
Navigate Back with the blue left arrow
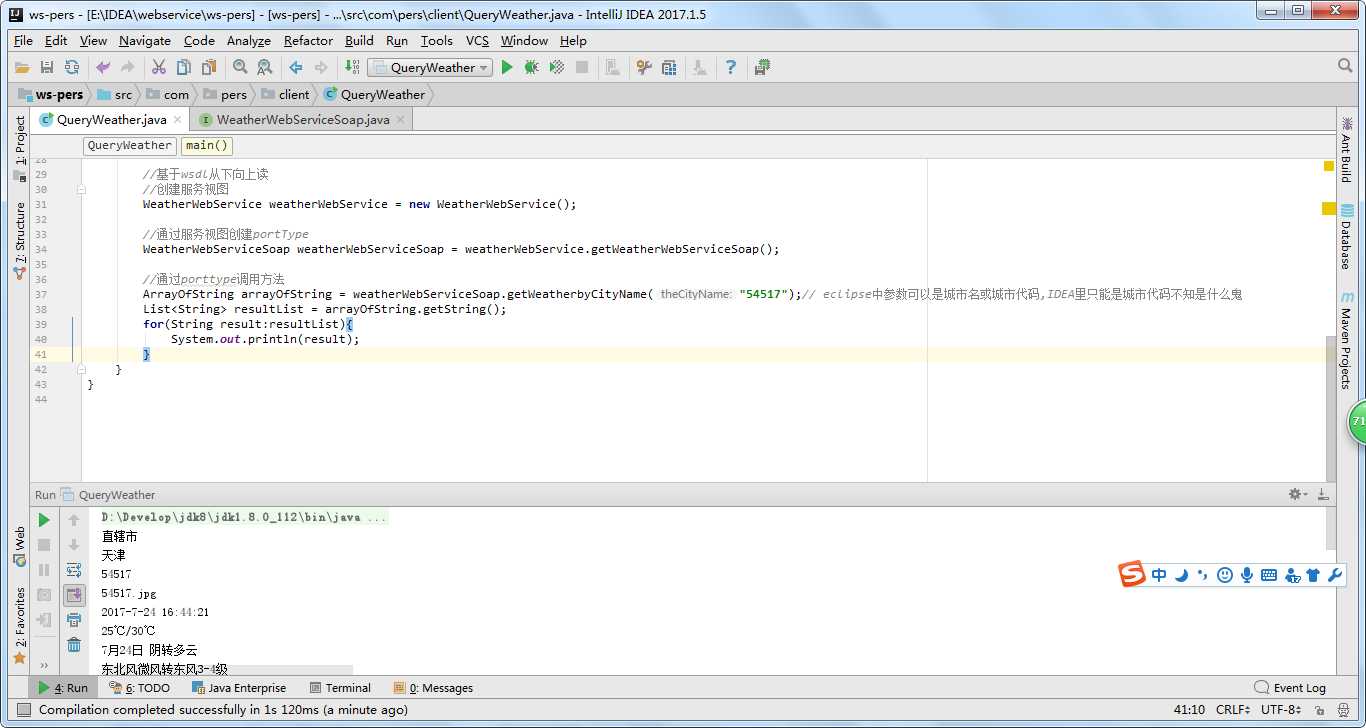click(296, 67)
